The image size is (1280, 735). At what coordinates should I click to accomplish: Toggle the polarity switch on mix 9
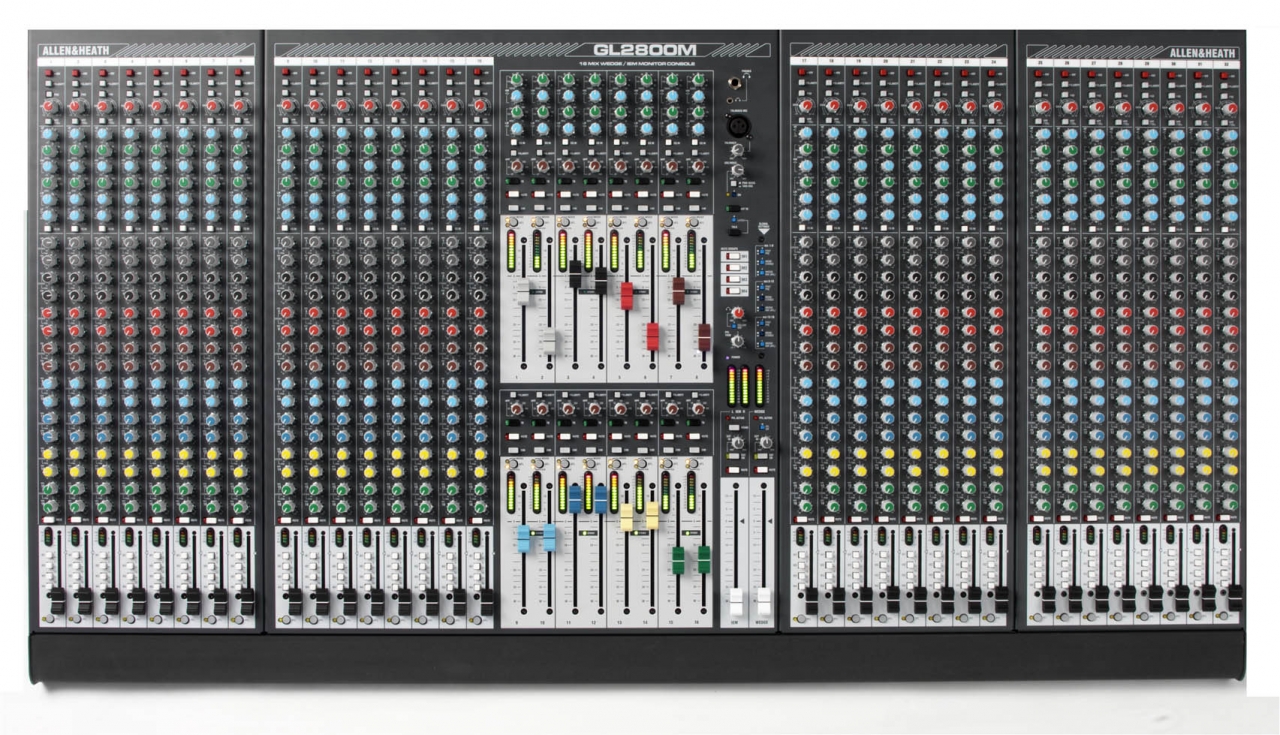coord(512,394)
